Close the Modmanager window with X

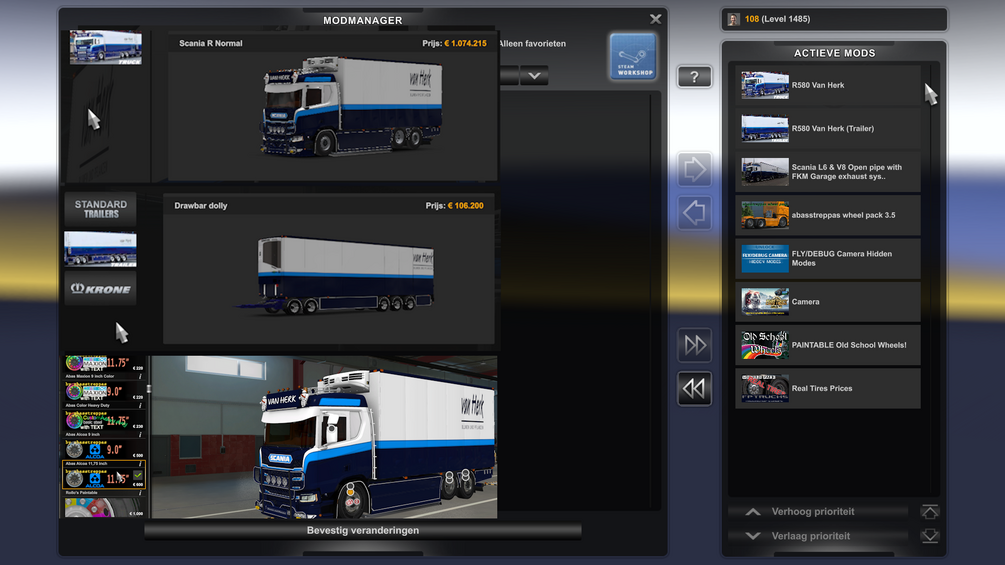[655, 19]
